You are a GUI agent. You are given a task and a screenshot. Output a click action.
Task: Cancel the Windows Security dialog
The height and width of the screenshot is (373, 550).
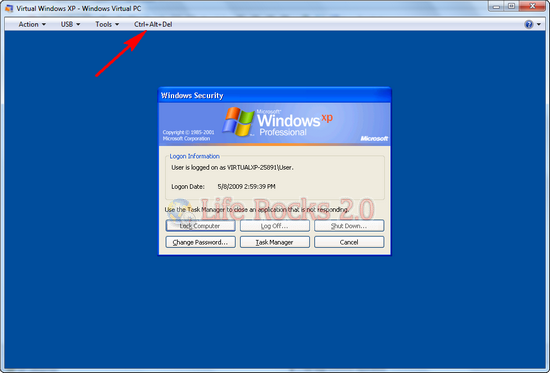(349, 242)
